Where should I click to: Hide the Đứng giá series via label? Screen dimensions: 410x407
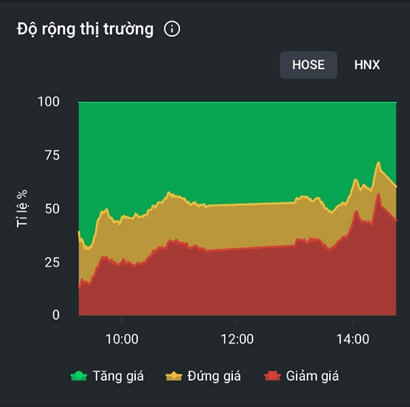(x=214, y=376)
